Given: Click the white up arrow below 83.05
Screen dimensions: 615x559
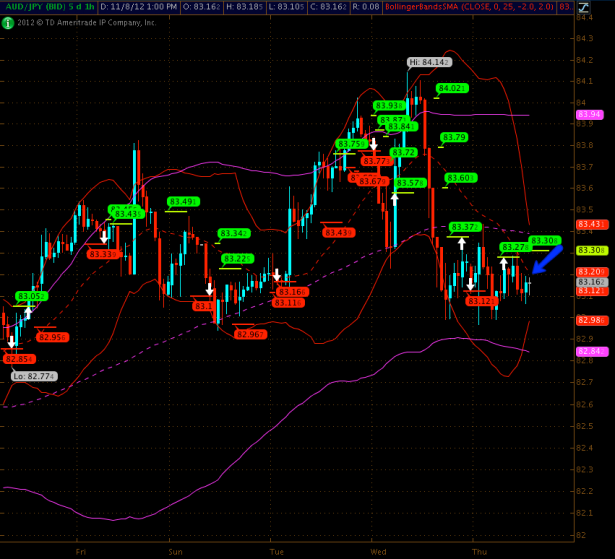Looking at the screenshot, I should click(27, 313).
